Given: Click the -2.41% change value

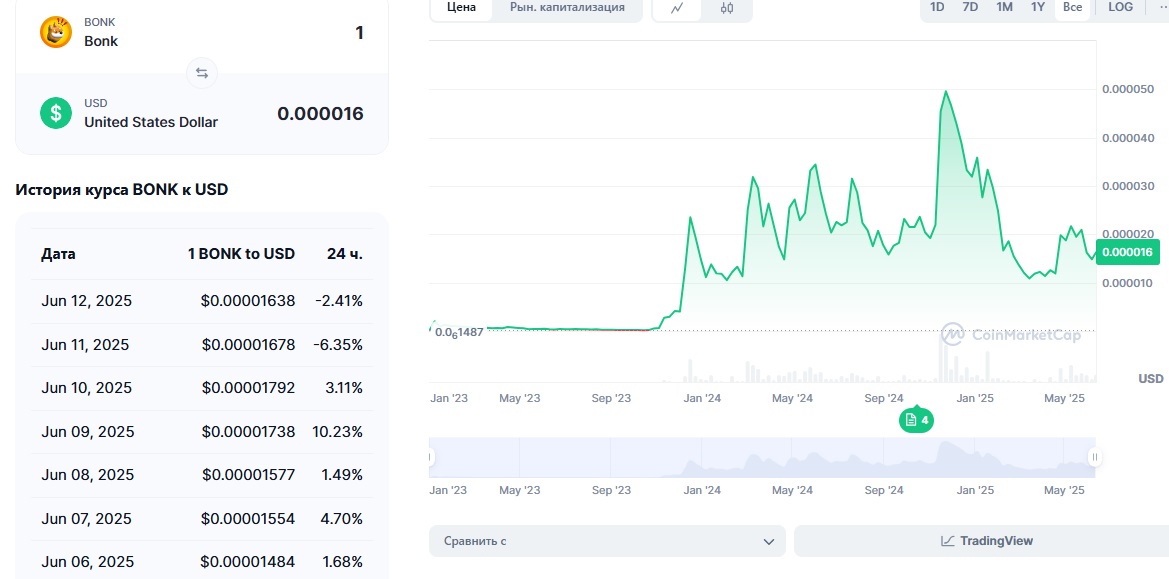Looking at the screenshot, I should tap(339, 301).
